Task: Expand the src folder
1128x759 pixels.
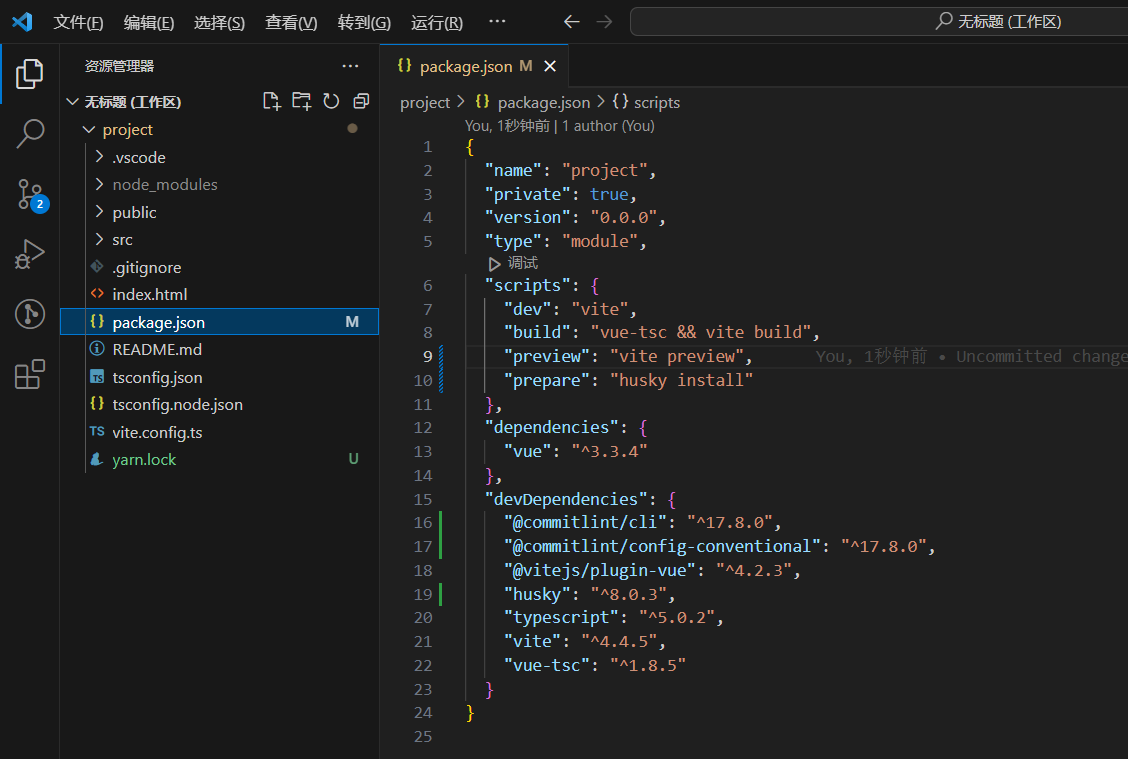Action: 99,240
